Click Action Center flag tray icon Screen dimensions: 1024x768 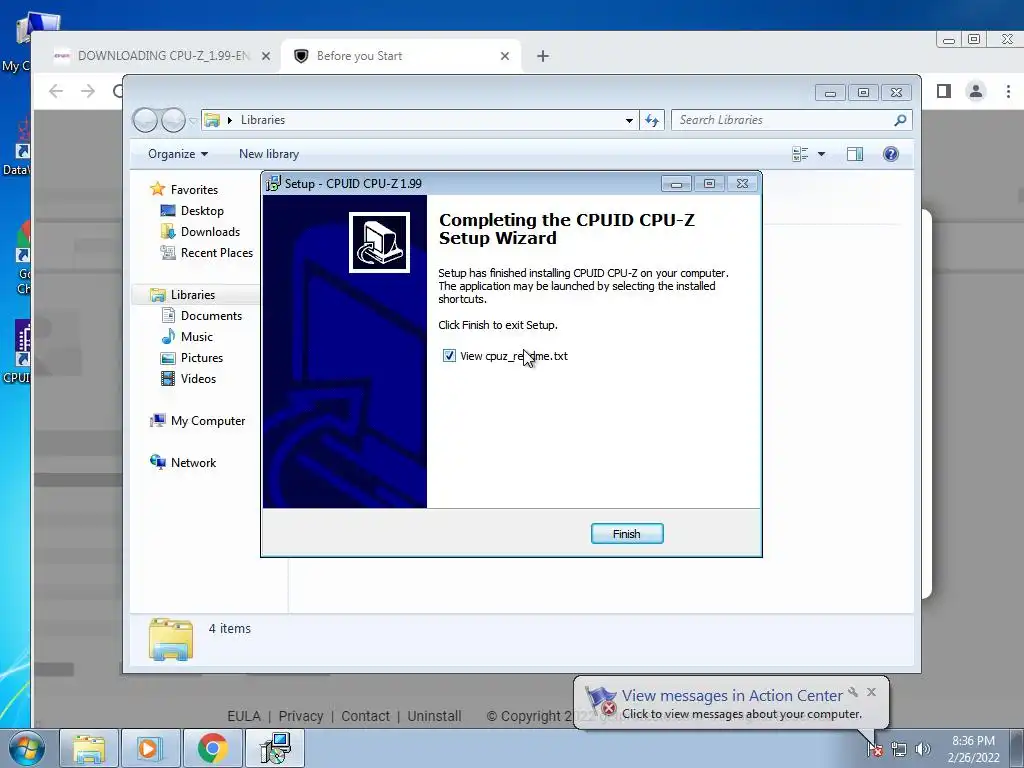pos(875,750)
